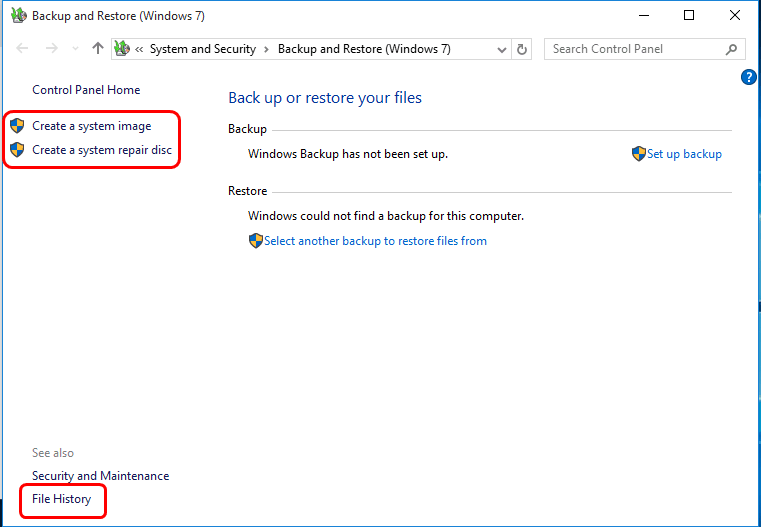Open the blue Help question mark icon

point(749,77)
